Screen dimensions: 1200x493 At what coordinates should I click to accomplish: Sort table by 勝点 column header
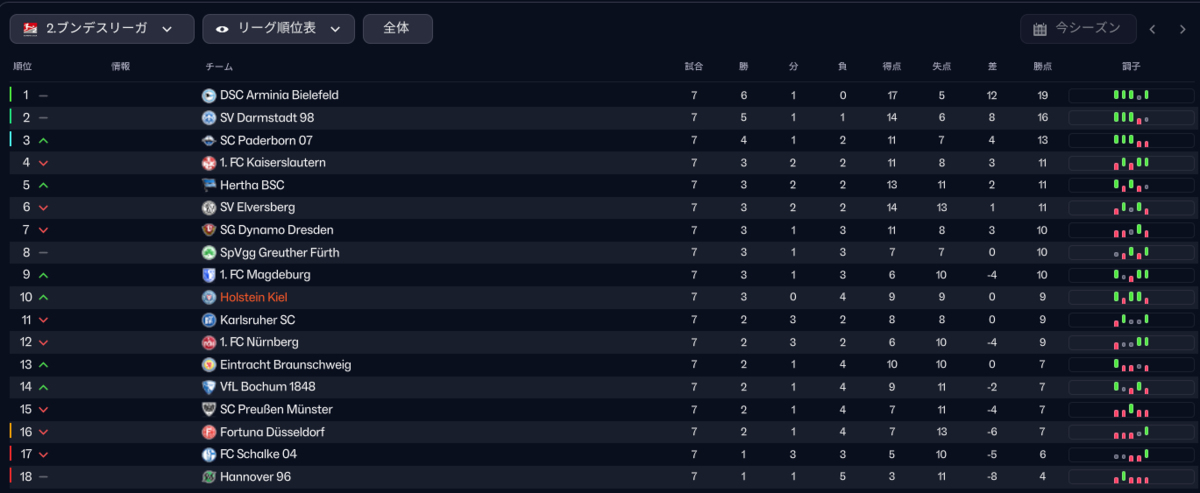(1042, 67)
